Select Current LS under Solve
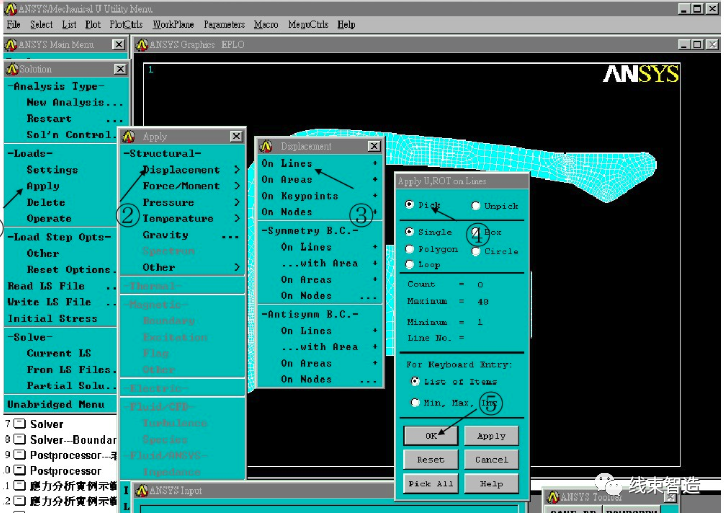 [59, 353]
